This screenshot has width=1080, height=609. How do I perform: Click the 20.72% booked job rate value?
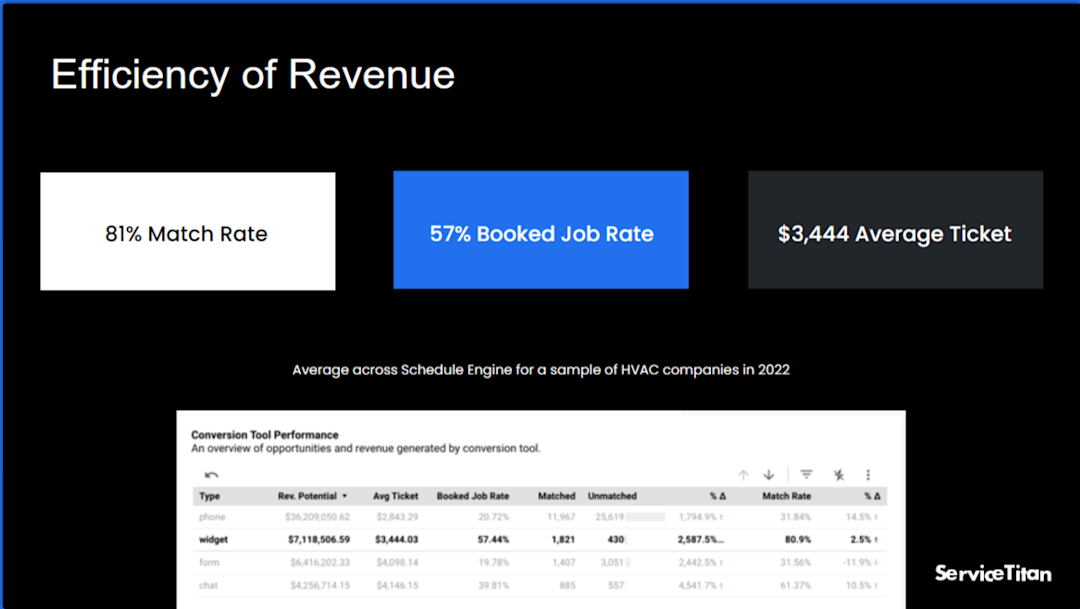[494, 517]
